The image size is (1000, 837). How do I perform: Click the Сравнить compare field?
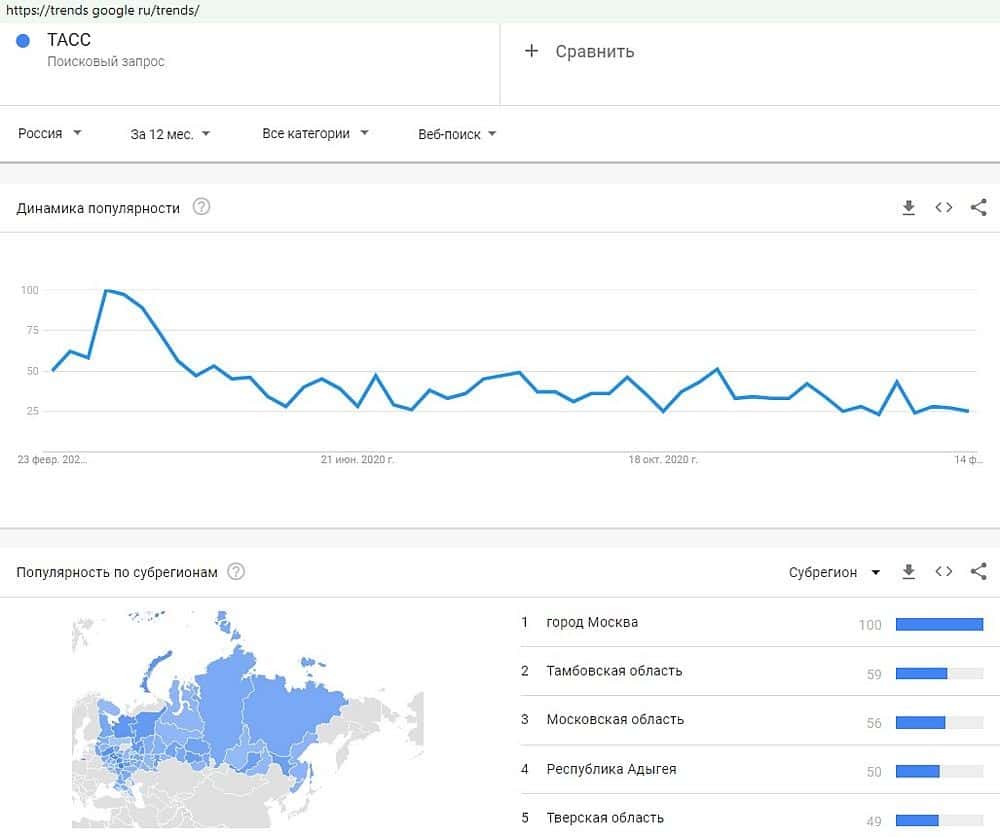click(x=595, y=52)
